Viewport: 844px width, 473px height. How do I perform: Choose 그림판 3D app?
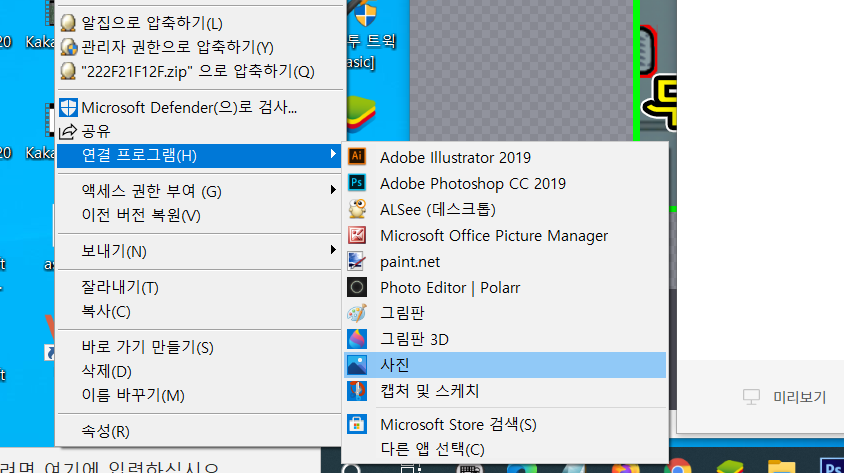click(x=505, y=339)
